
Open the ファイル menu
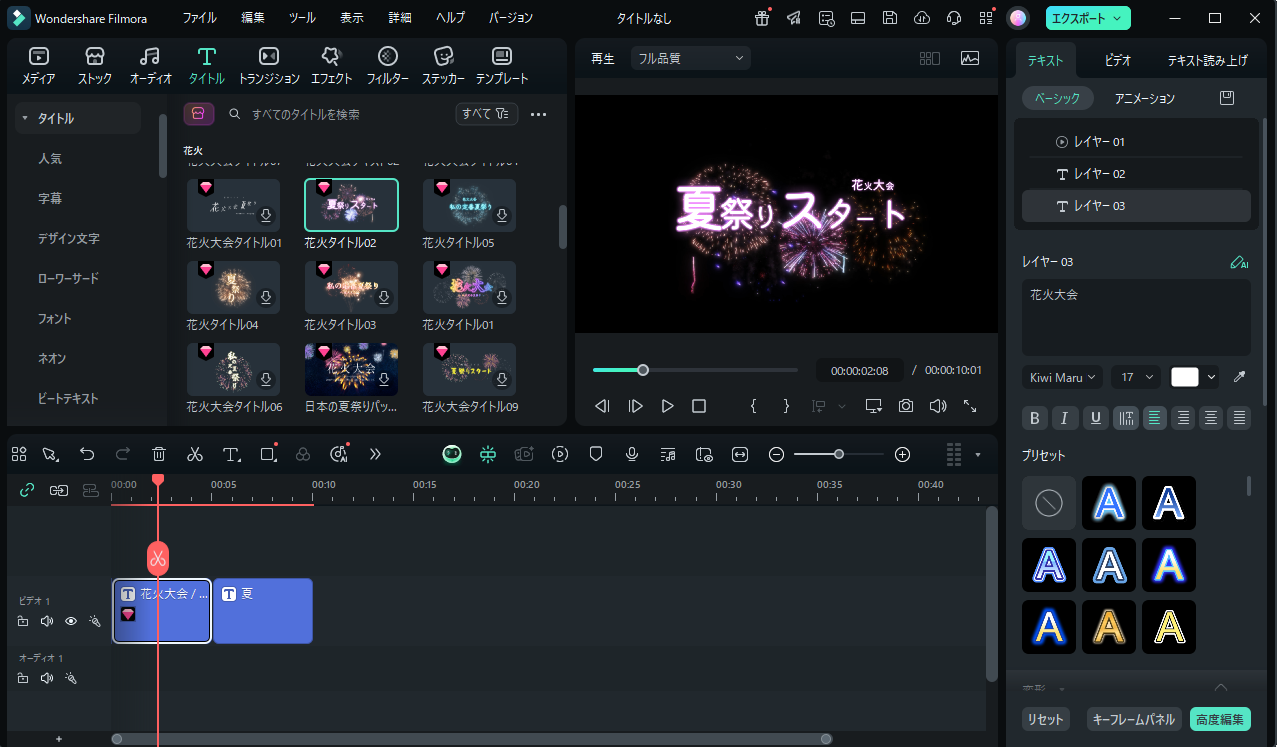[200, 18]
